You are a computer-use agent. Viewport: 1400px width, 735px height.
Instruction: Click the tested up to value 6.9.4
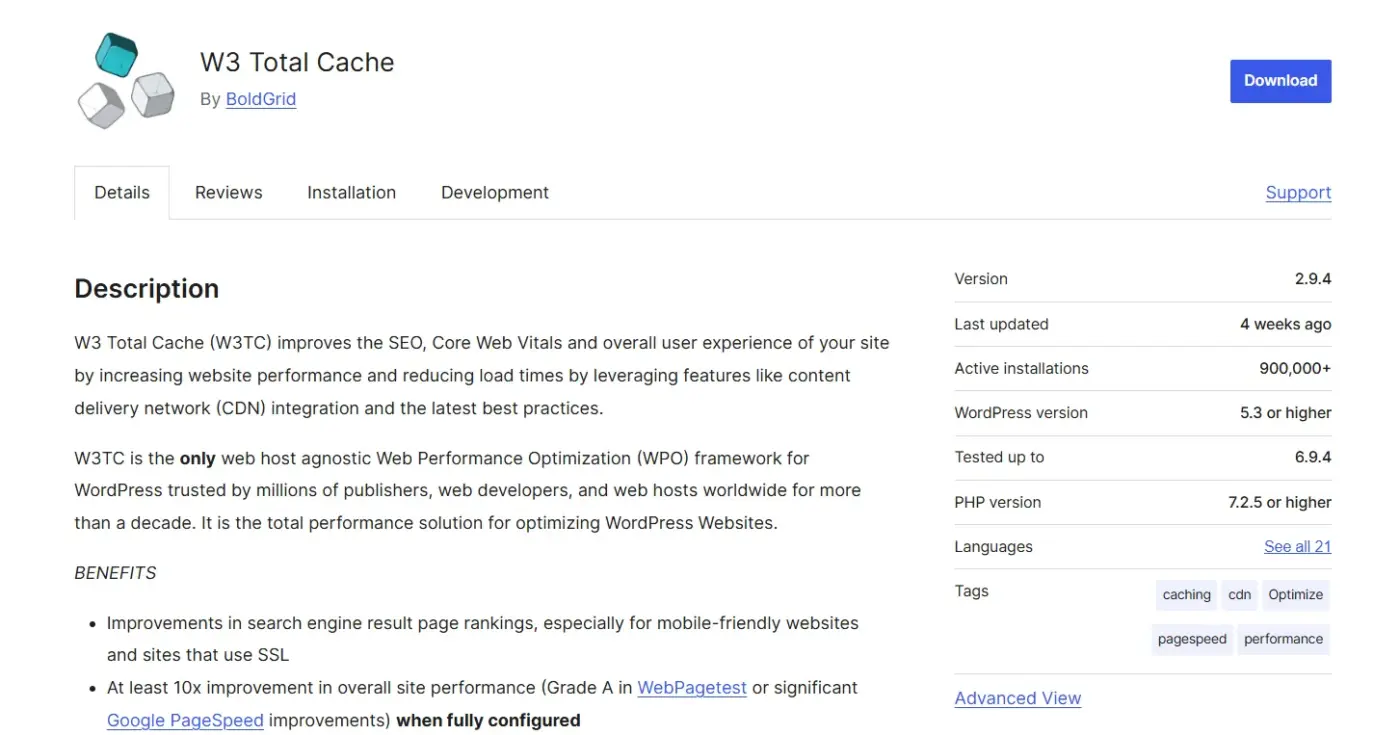point(1313,458)
